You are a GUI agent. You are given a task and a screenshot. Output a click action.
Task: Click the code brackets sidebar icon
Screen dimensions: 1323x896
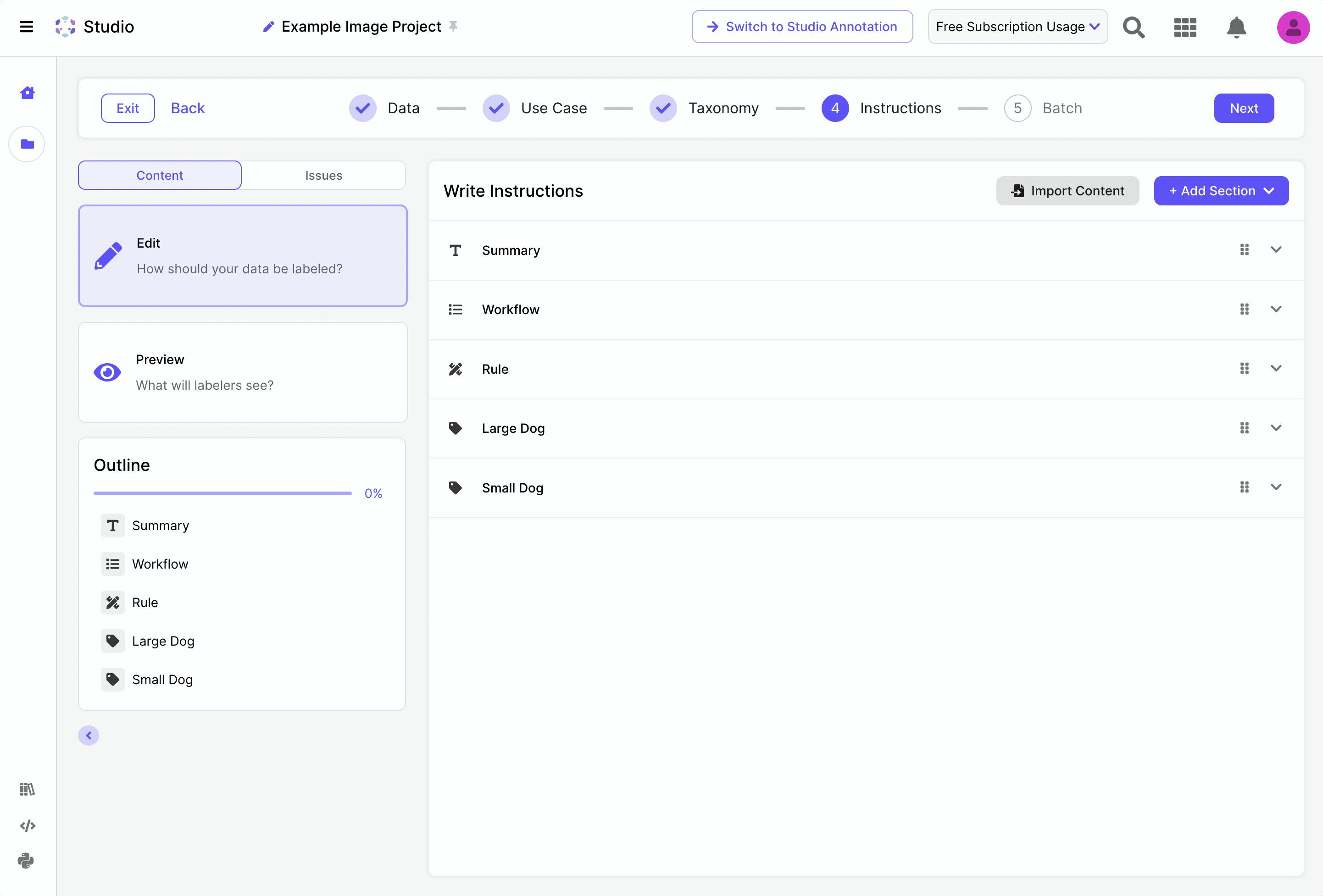pyautogui.click(x=28, y=825)
